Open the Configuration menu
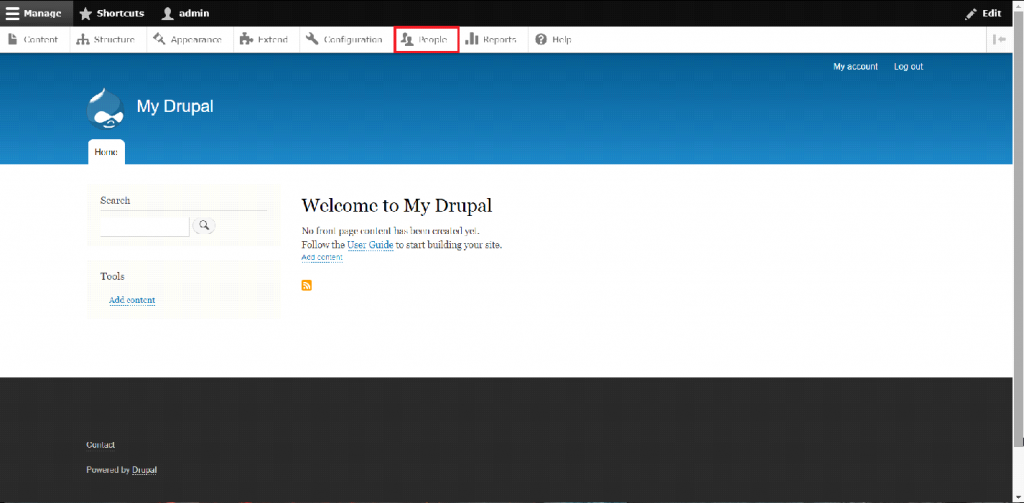This screenshot has height=503, width=1024. click(344, 40)
